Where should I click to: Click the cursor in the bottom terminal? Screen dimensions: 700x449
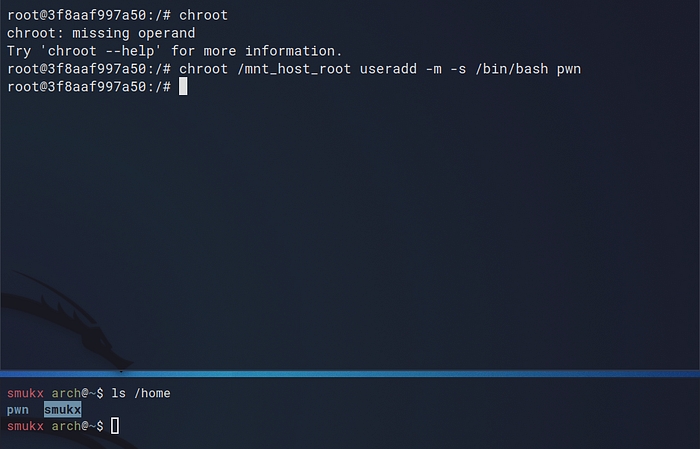(x=115, y=427)
